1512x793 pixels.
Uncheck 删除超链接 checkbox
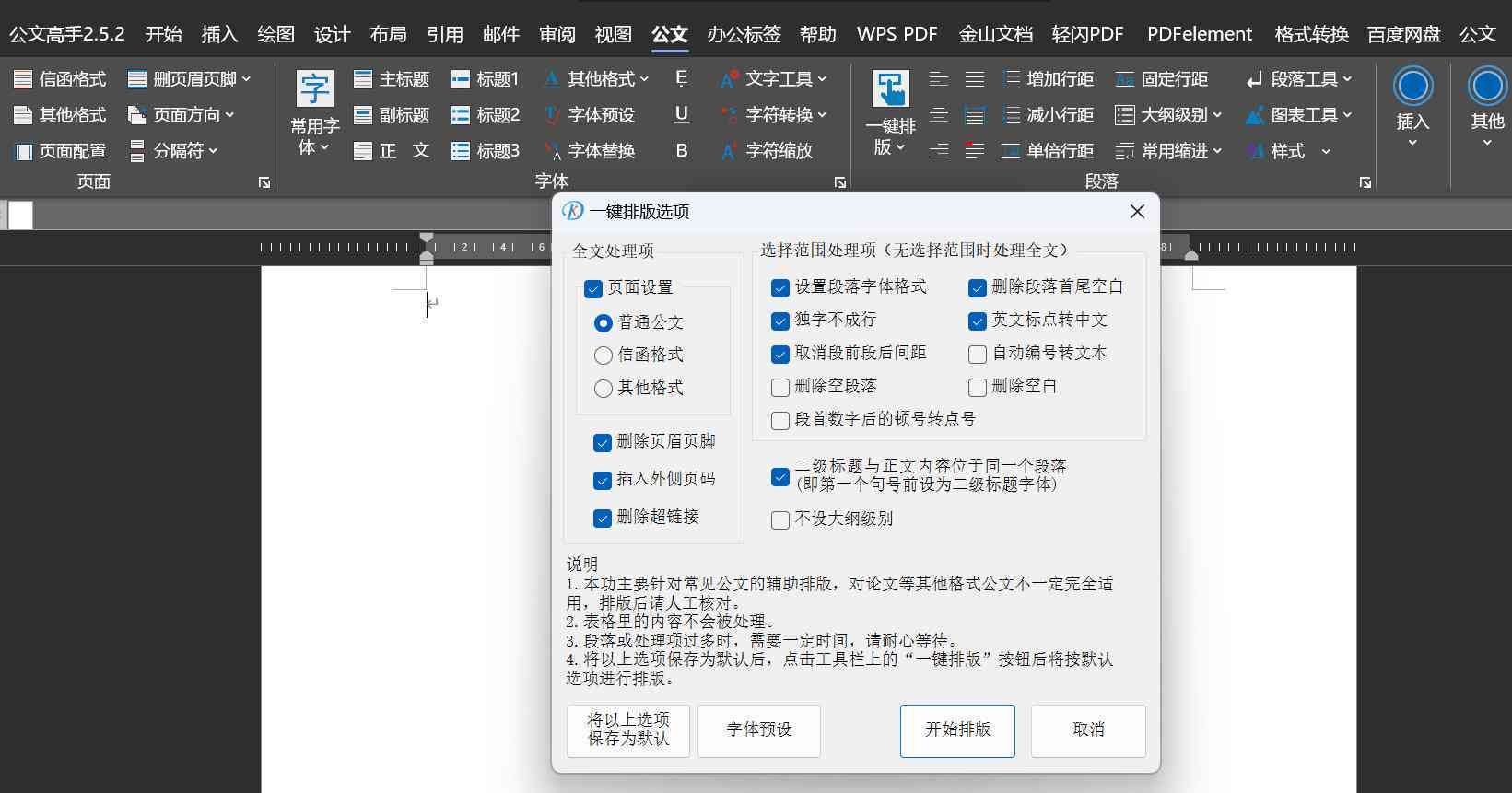(x=603, y=519)
